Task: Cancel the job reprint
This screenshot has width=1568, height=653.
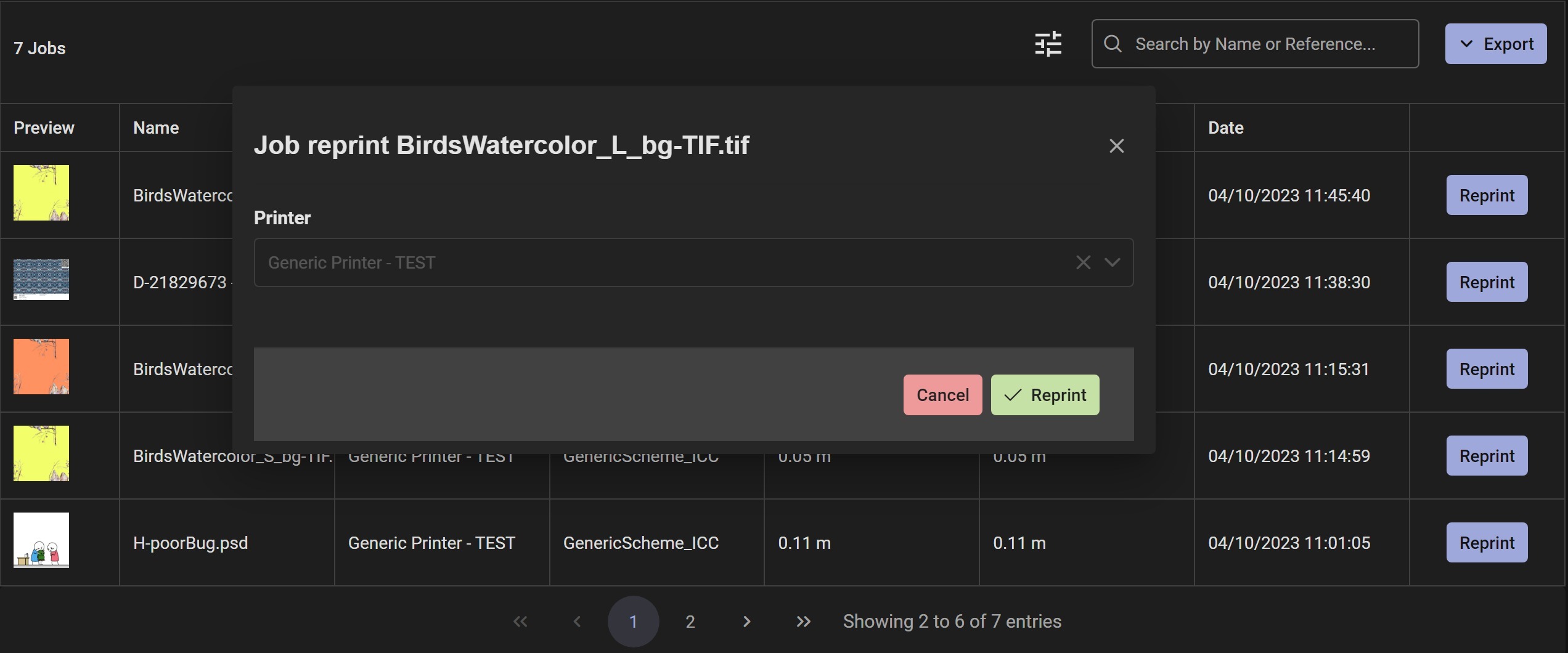Action: click(942, 395)
